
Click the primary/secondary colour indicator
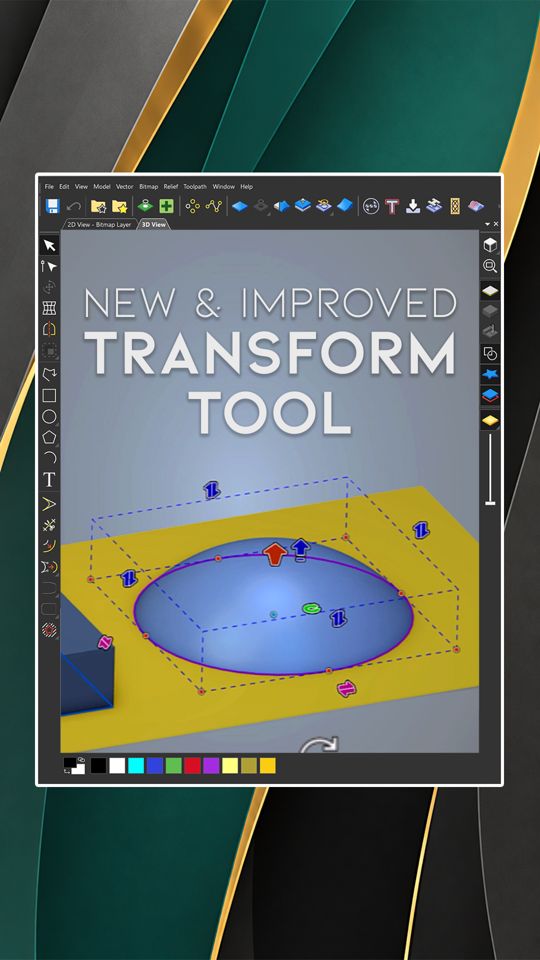click(75, 766)
